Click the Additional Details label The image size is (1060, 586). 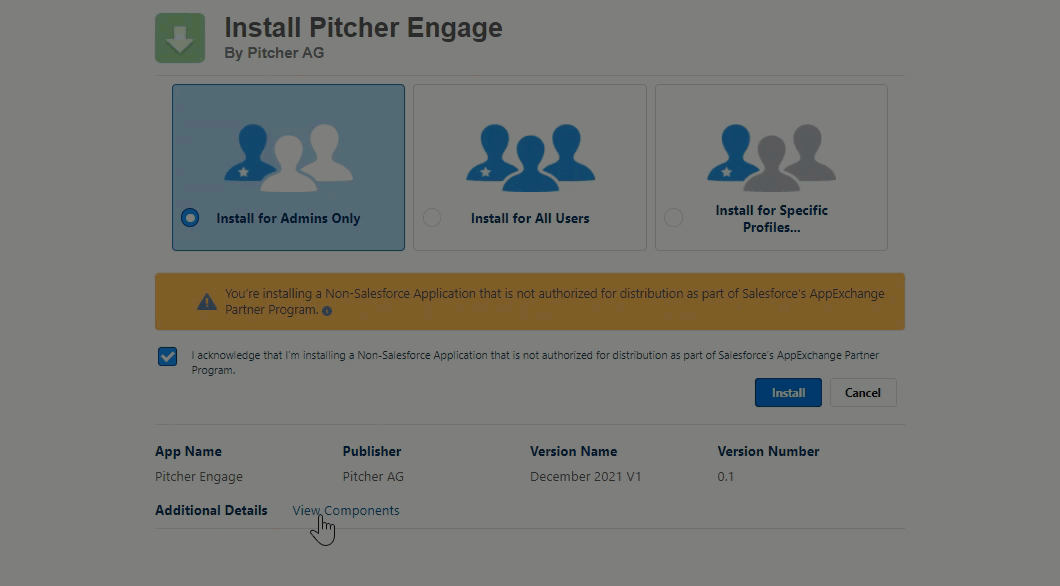point(211,511)
